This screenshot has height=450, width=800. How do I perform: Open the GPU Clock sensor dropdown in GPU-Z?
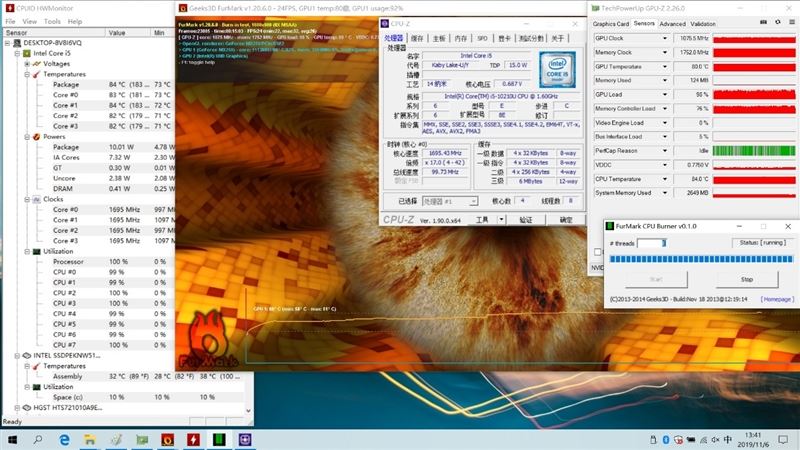tap(664, 38)
